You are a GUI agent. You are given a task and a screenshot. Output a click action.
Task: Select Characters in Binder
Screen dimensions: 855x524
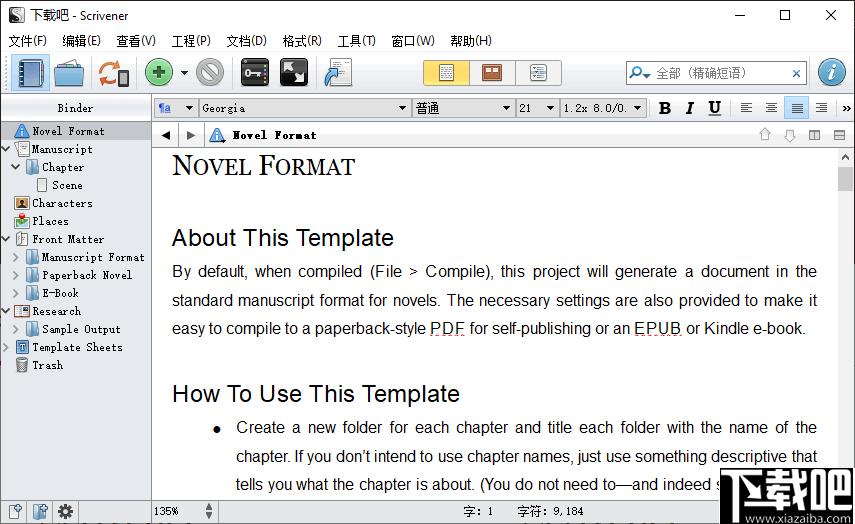(62, 203)
